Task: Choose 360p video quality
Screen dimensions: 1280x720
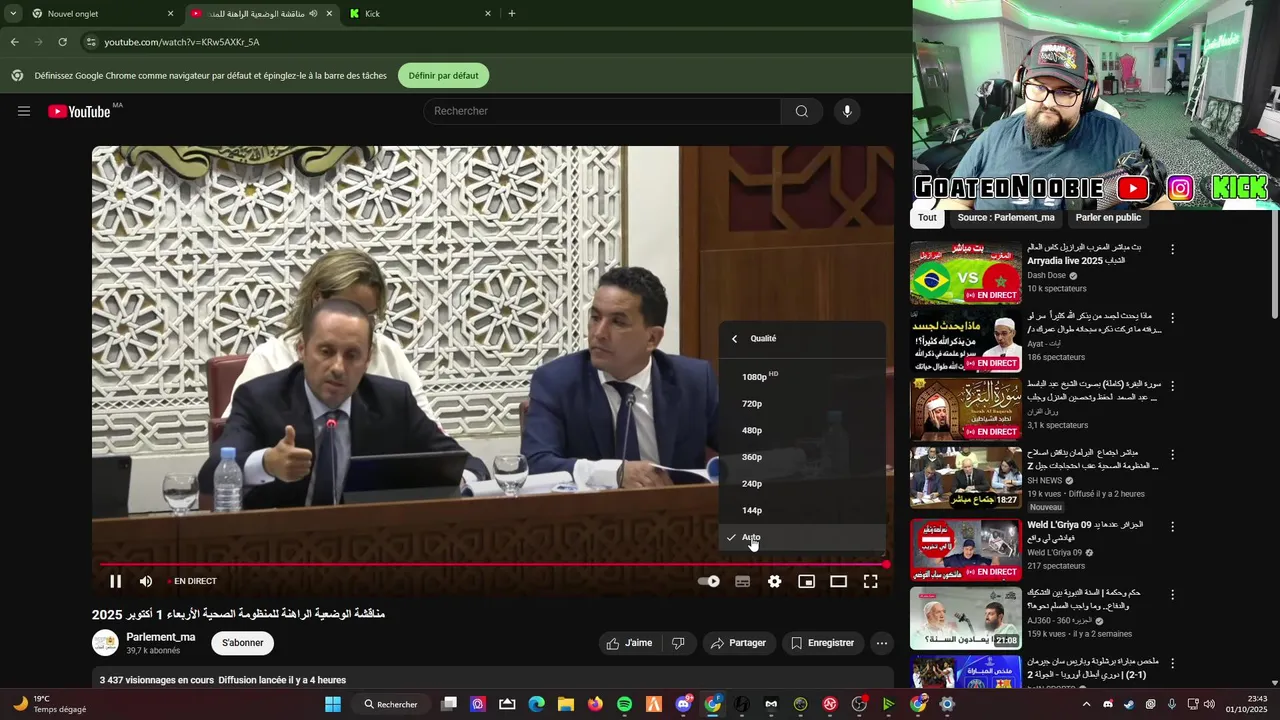Action: [x=802, y=457]
